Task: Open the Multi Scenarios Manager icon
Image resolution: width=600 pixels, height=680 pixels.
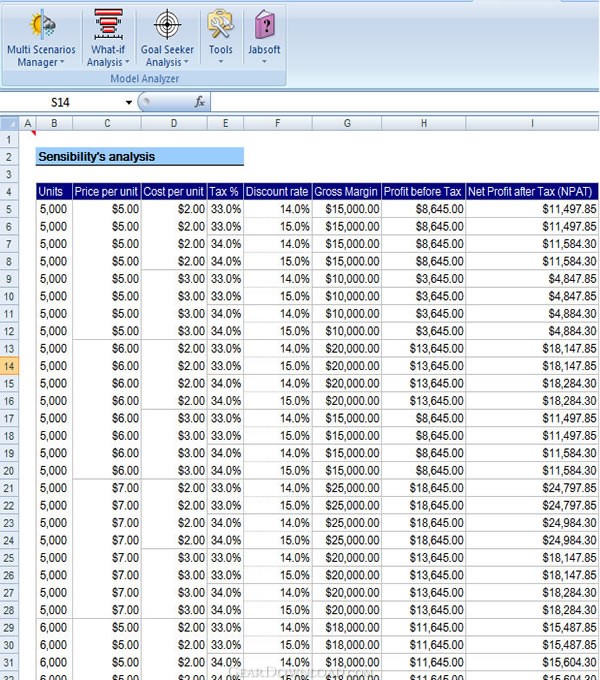Action: coord(42,24)
